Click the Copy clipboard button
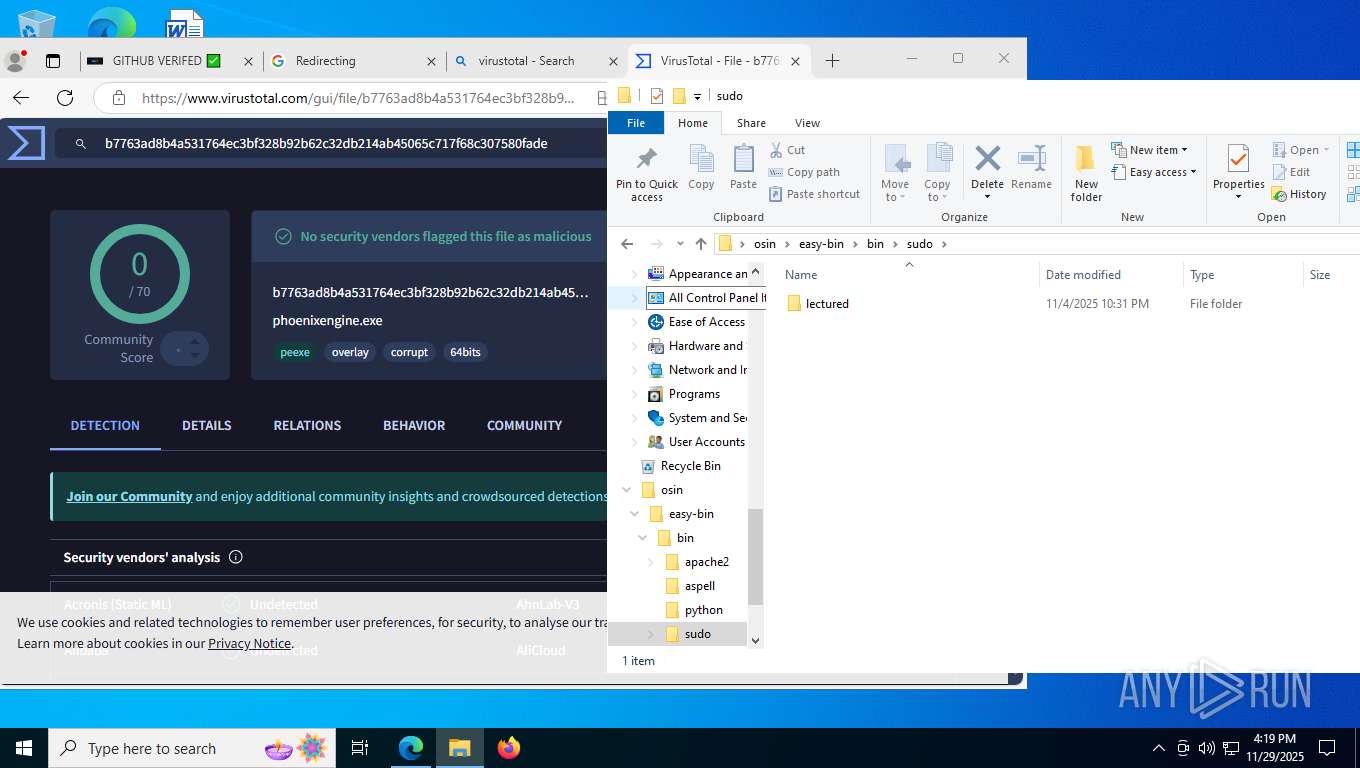1360x768 pixels. click(x=701, y=167)
